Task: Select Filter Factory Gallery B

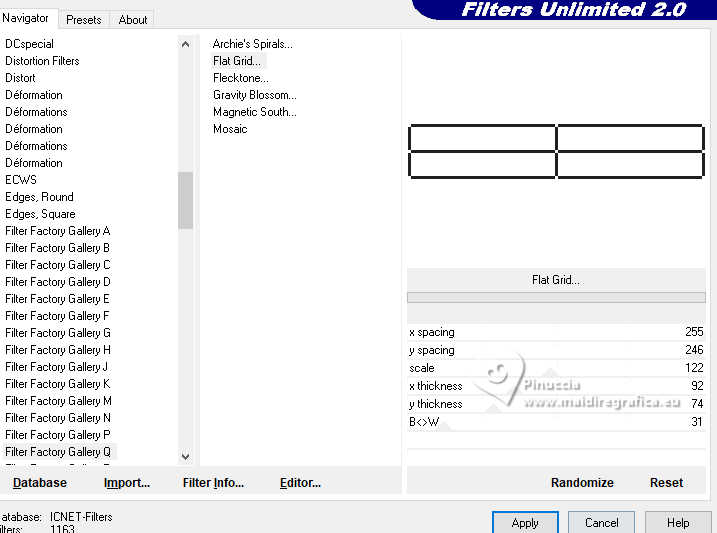Action: click(x=58, y=248)
